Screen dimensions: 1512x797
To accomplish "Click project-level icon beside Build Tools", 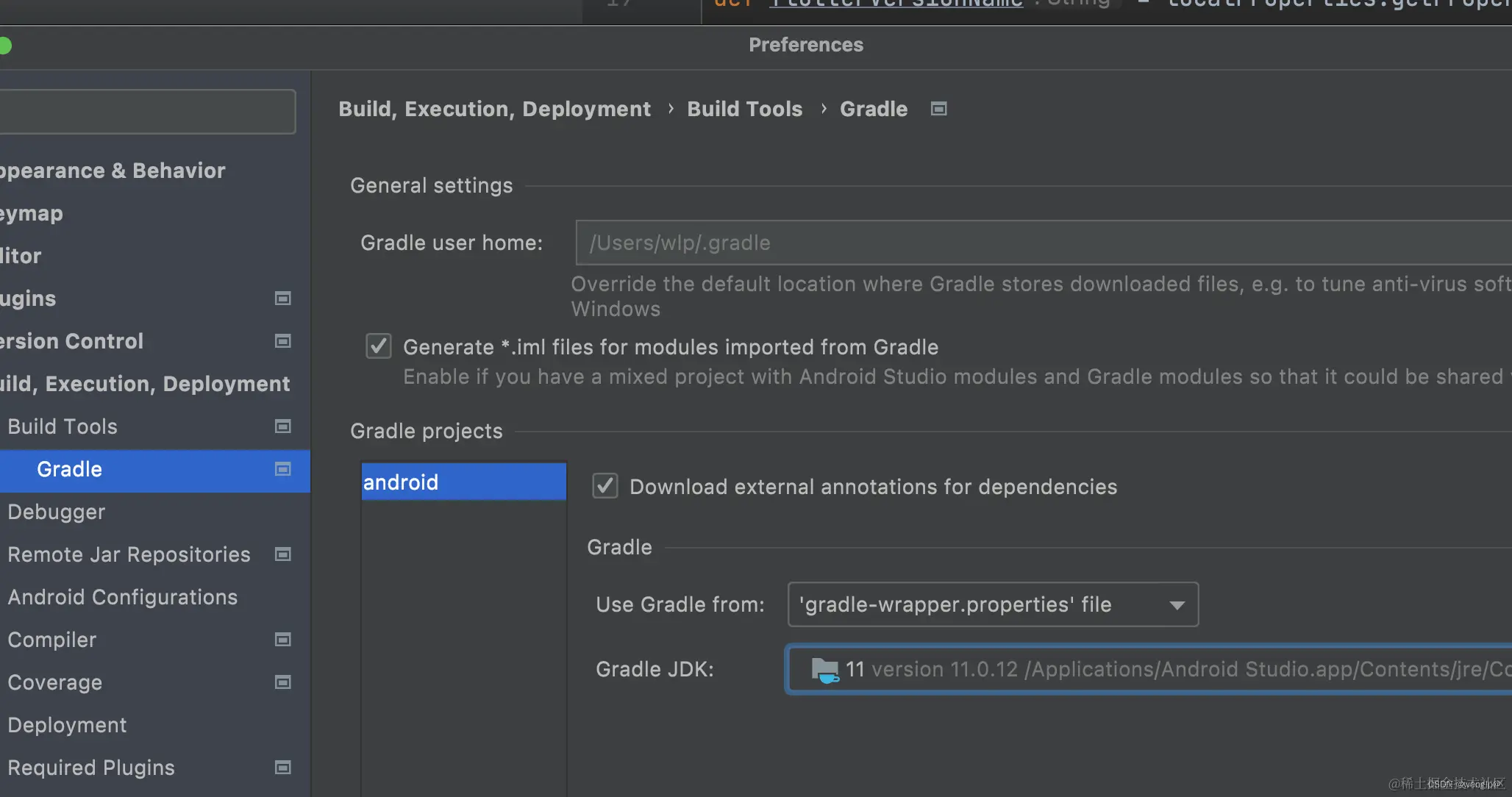I will (x=282, y=426).
